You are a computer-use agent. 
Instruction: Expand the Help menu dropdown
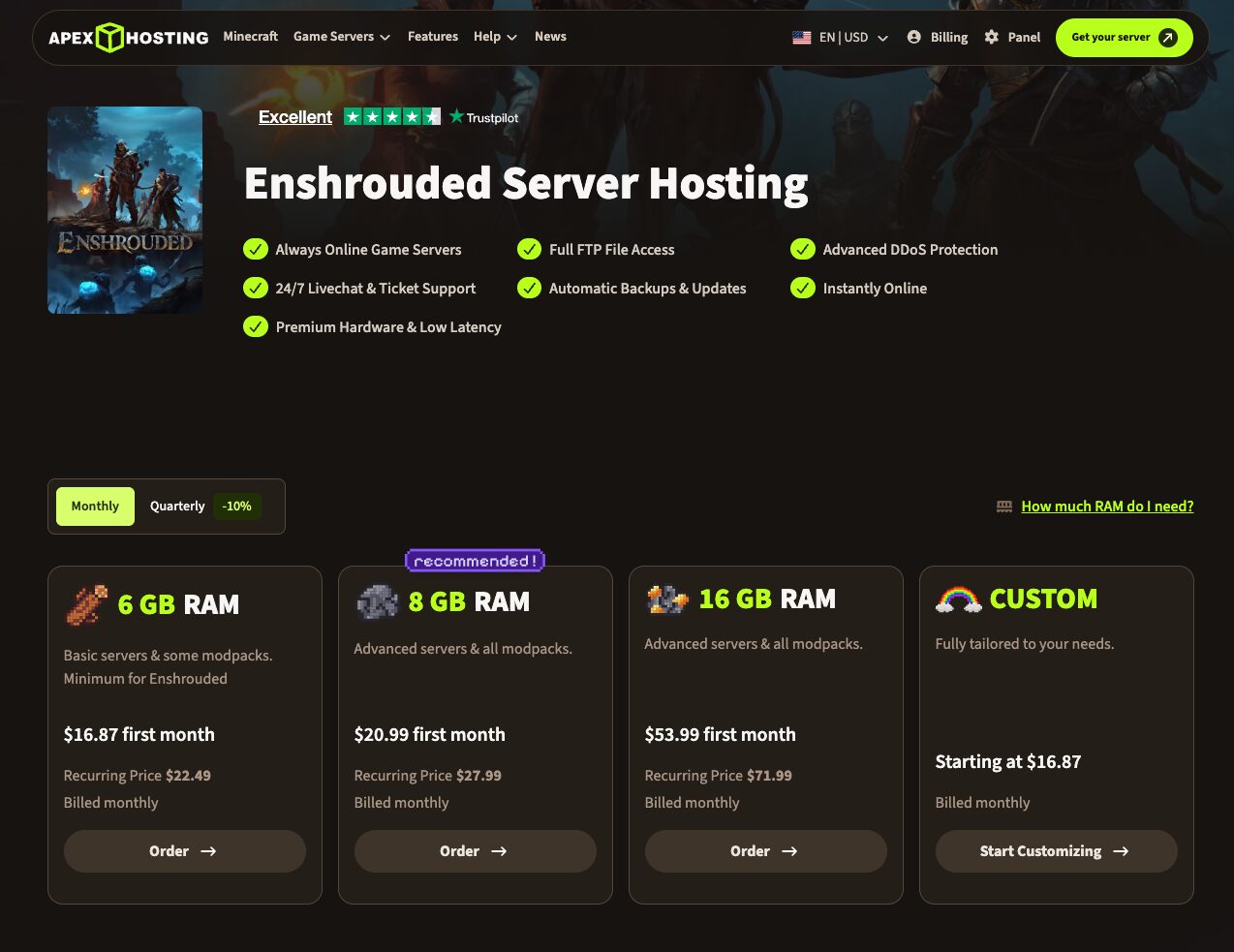[x=495, y=37]
